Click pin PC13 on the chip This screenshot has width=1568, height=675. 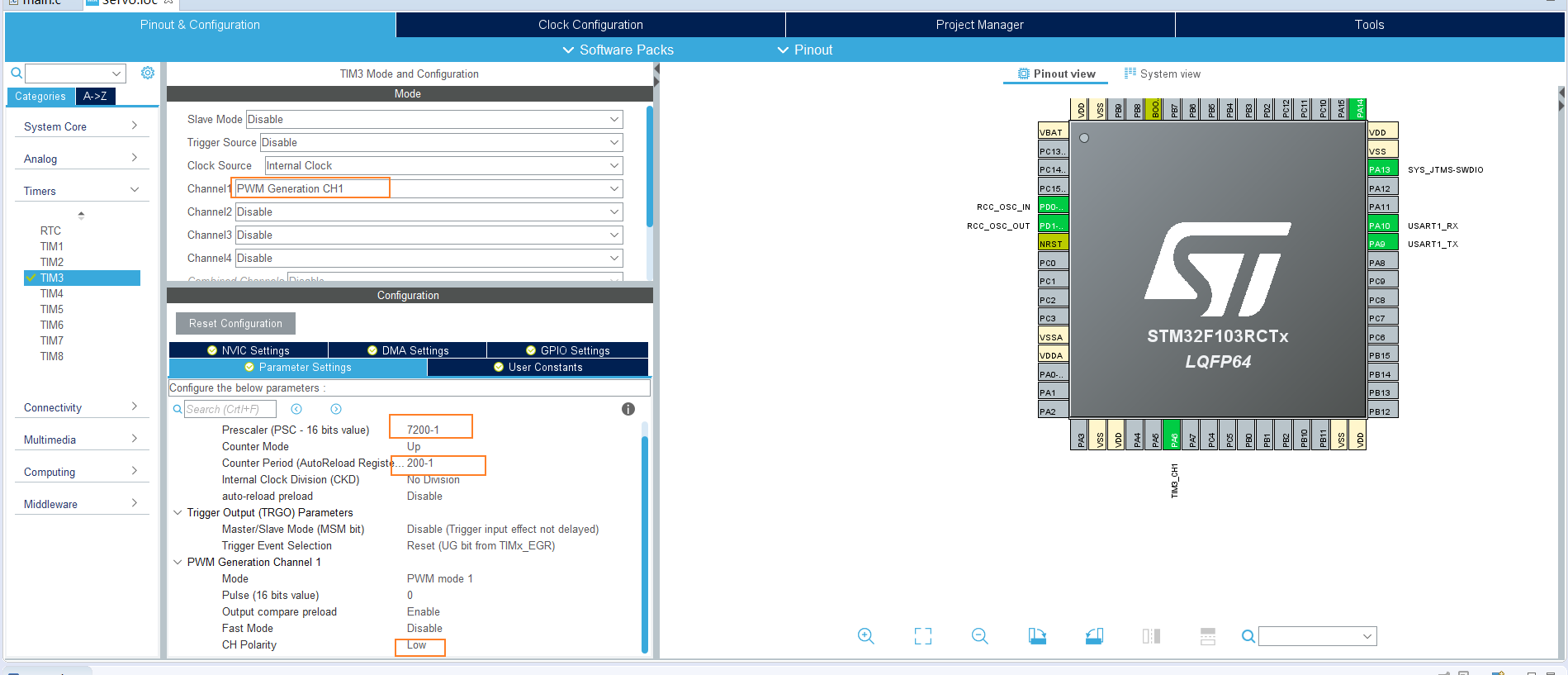[1053, 151]
